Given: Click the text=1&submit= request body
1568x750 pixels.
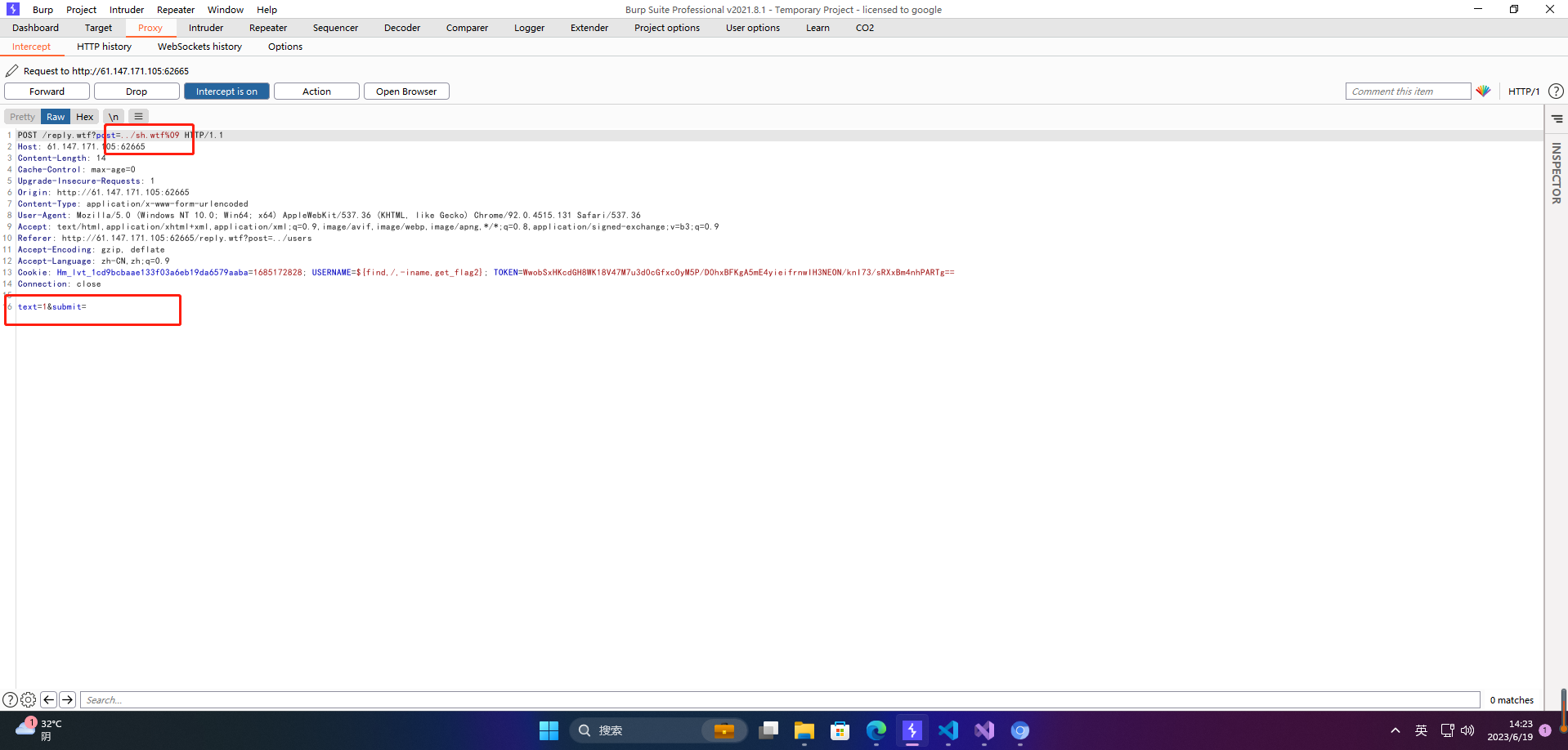Looking at the screenshot, I should 52,307.
